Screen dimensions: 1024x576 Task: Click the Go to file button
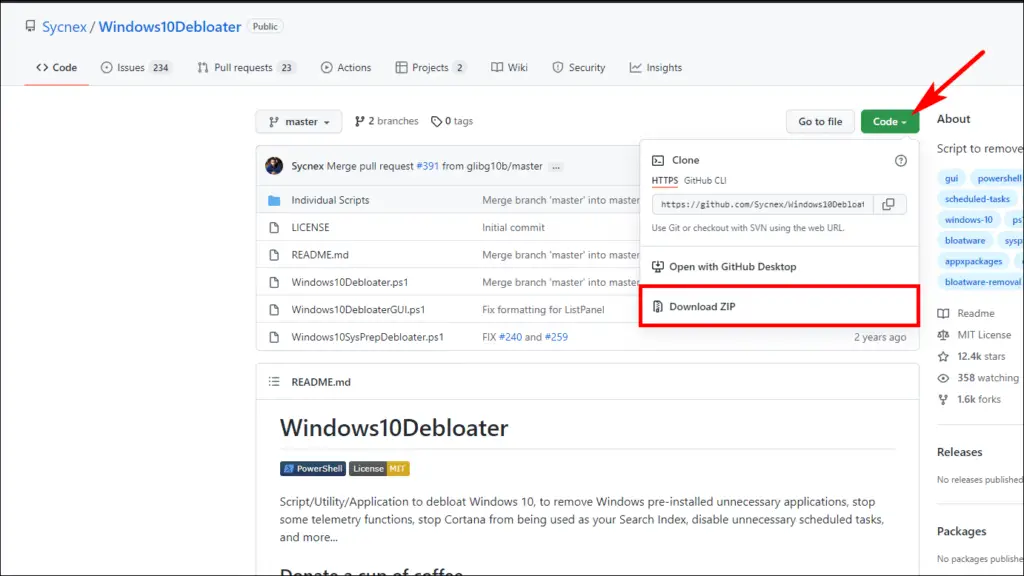coord(820,121)
